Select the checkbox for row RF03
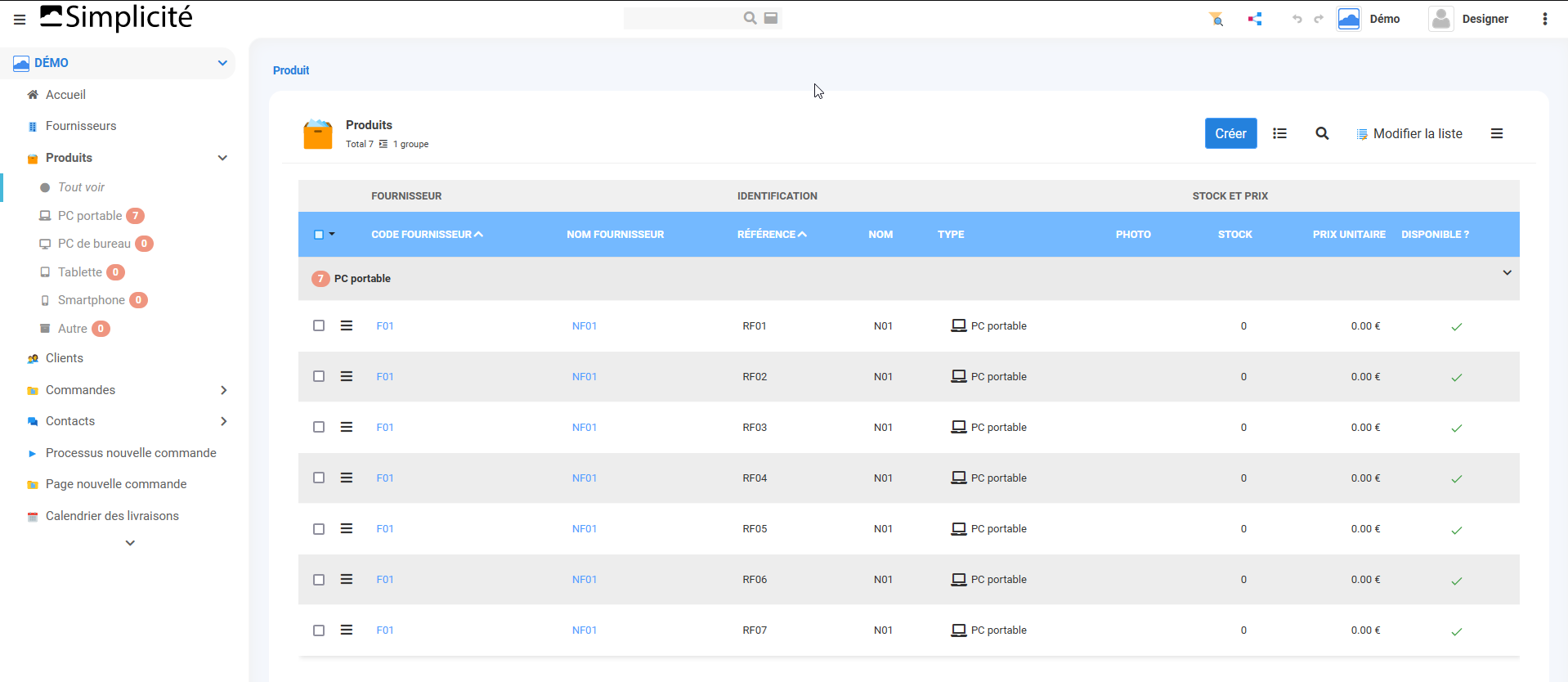This screenshot has height=682, width=1568. point(319,427)
